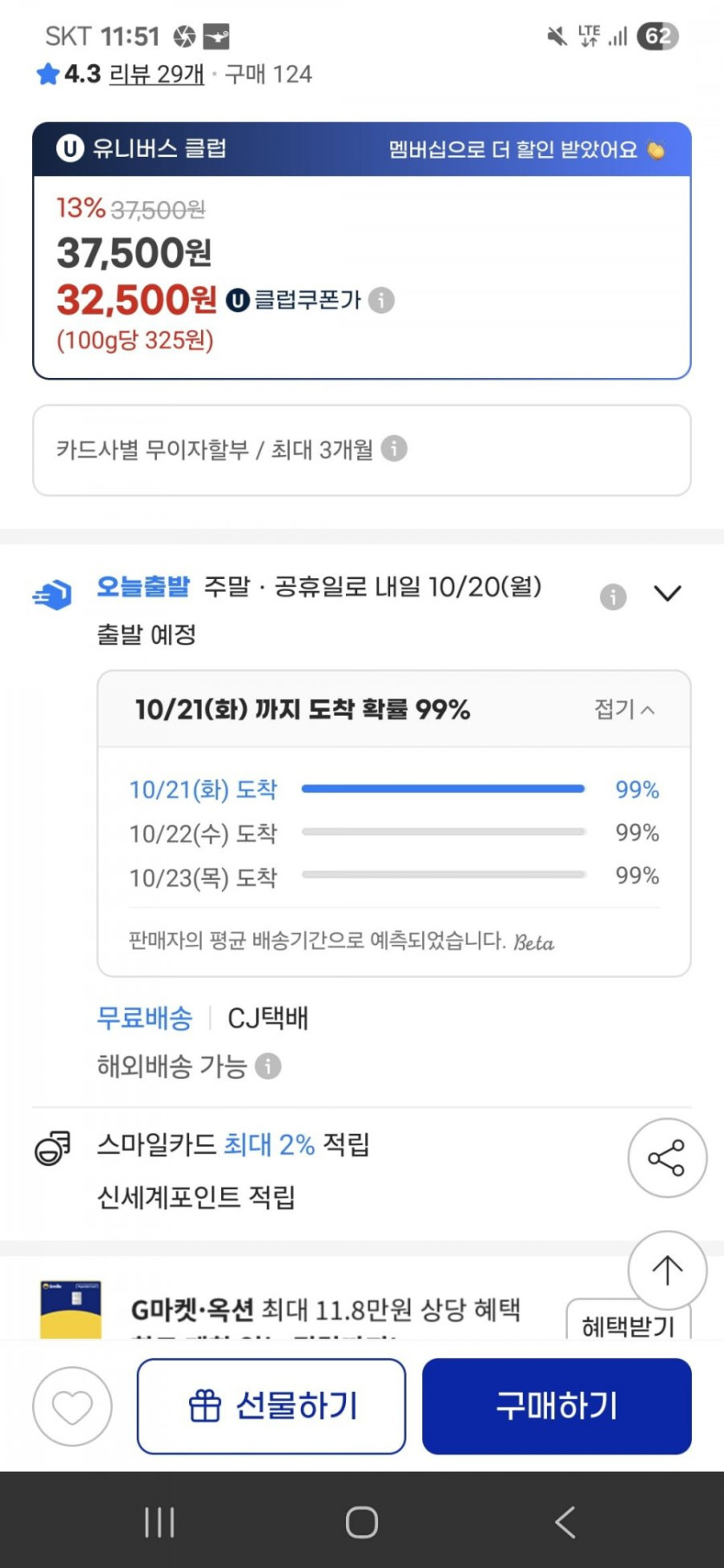Screen dimensions: 724x1568
Task: Tap the heart wishlist icon
Action: pyautogui.click(x=72, y=1406)
